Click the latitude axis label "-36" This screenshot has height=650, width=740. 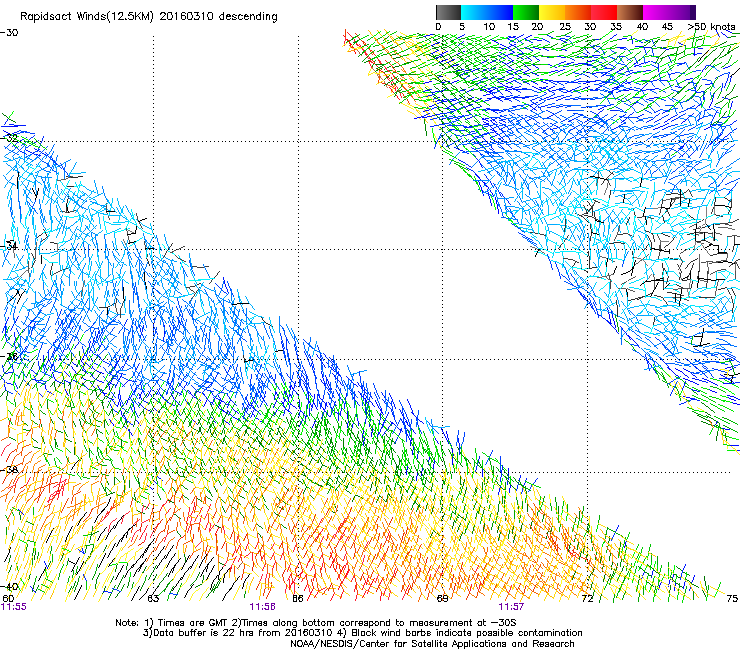9,356
